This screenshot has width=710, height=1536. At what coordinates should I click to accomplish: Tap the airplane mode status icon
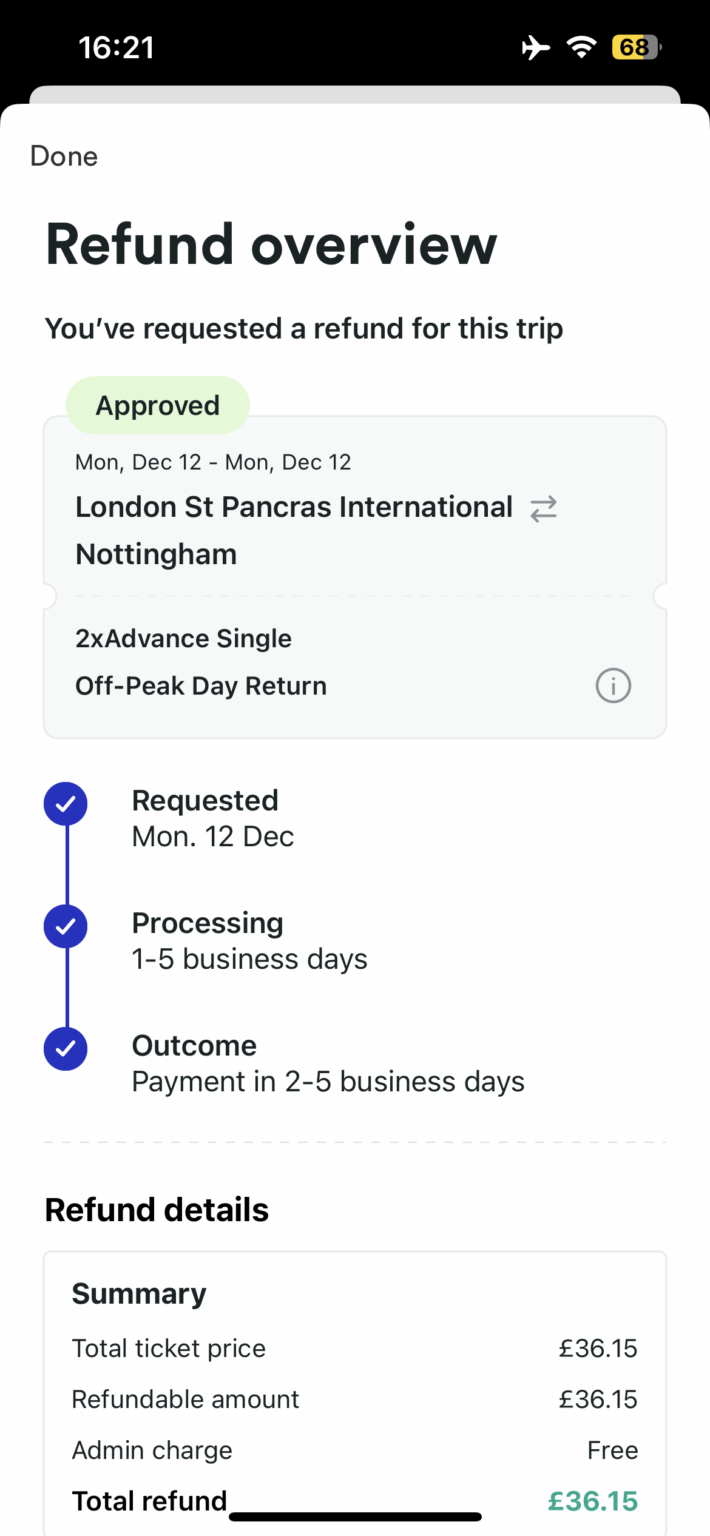(536, 47)
